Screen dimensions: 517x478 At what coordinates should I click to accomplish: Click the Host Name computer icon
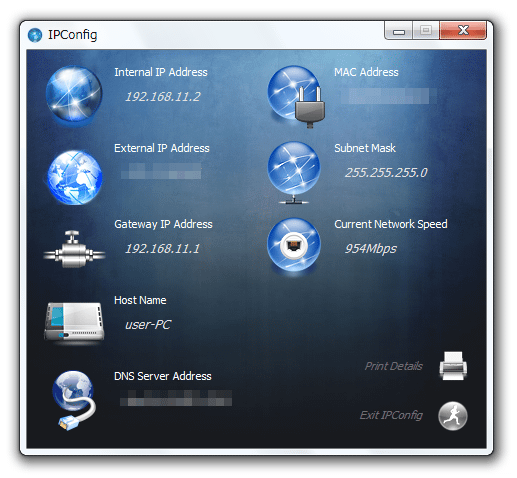pos(74,321)
